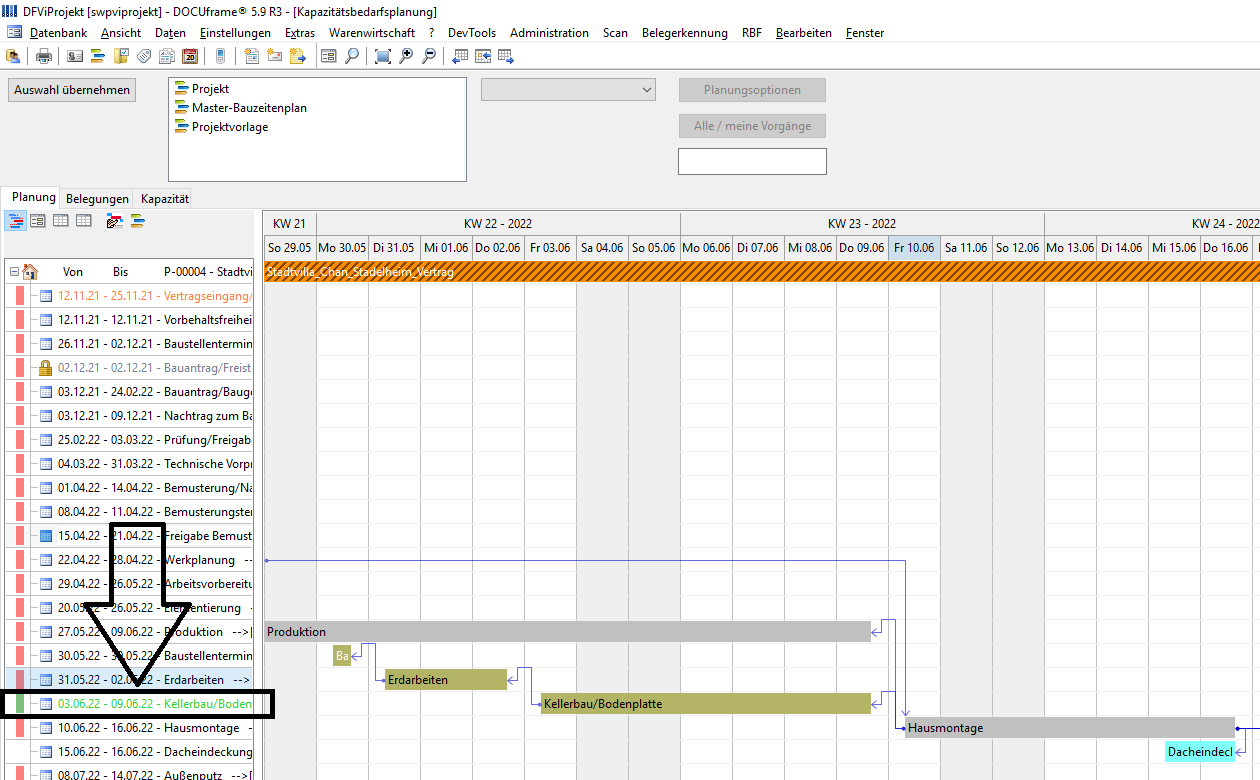The image size is (1260, 780).
Task: Open the Fenster menu
Action: coord(865,33)
